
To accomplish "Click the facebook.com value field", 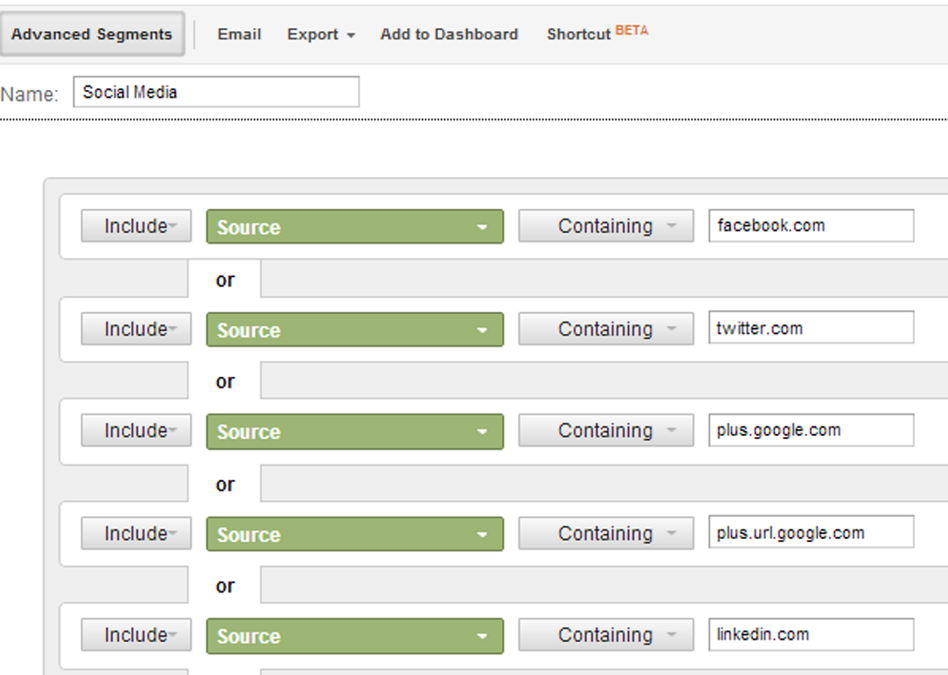I will click(811, 226).
